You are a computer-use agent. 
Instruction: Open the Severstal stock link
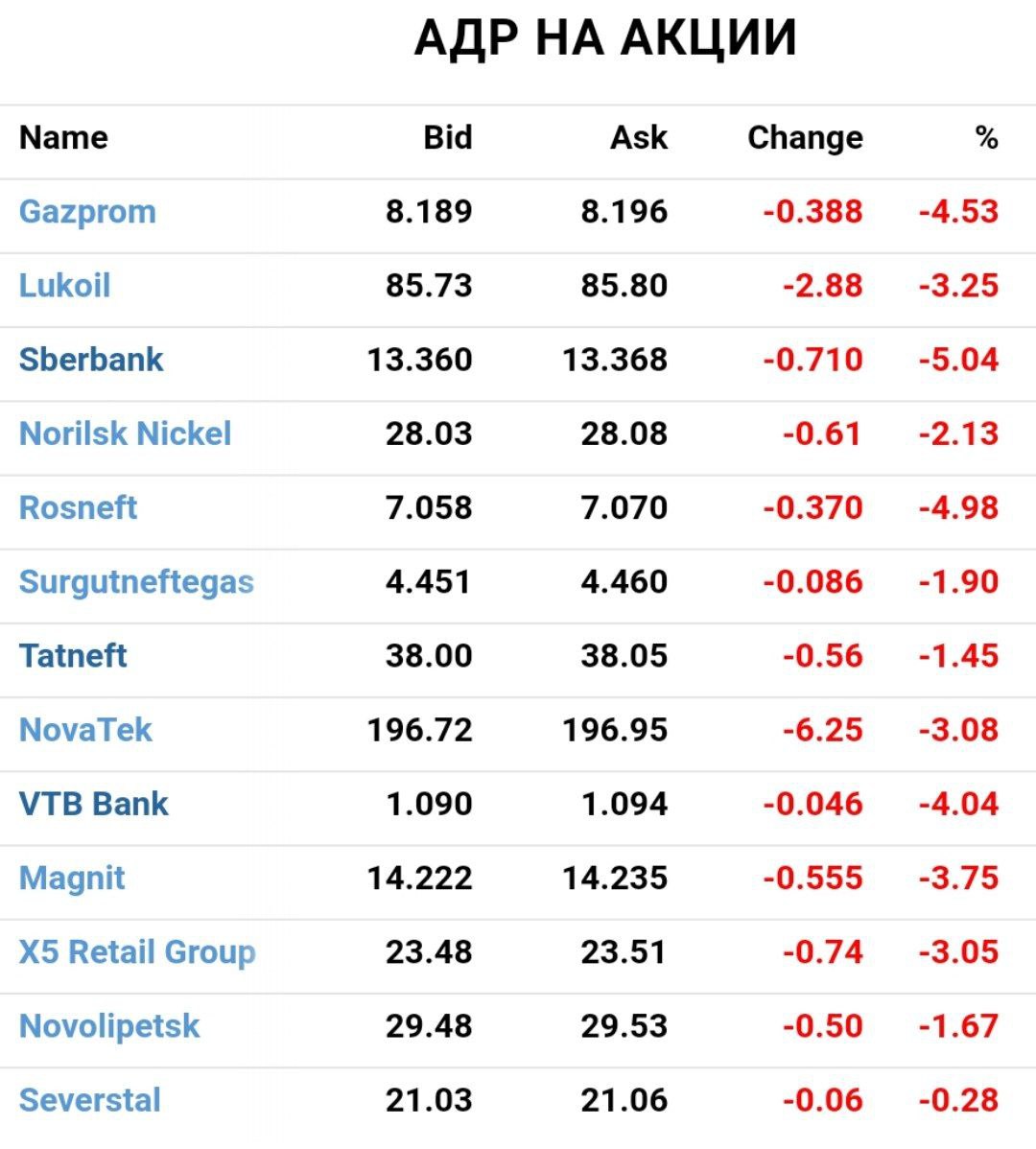[90, 1100]
